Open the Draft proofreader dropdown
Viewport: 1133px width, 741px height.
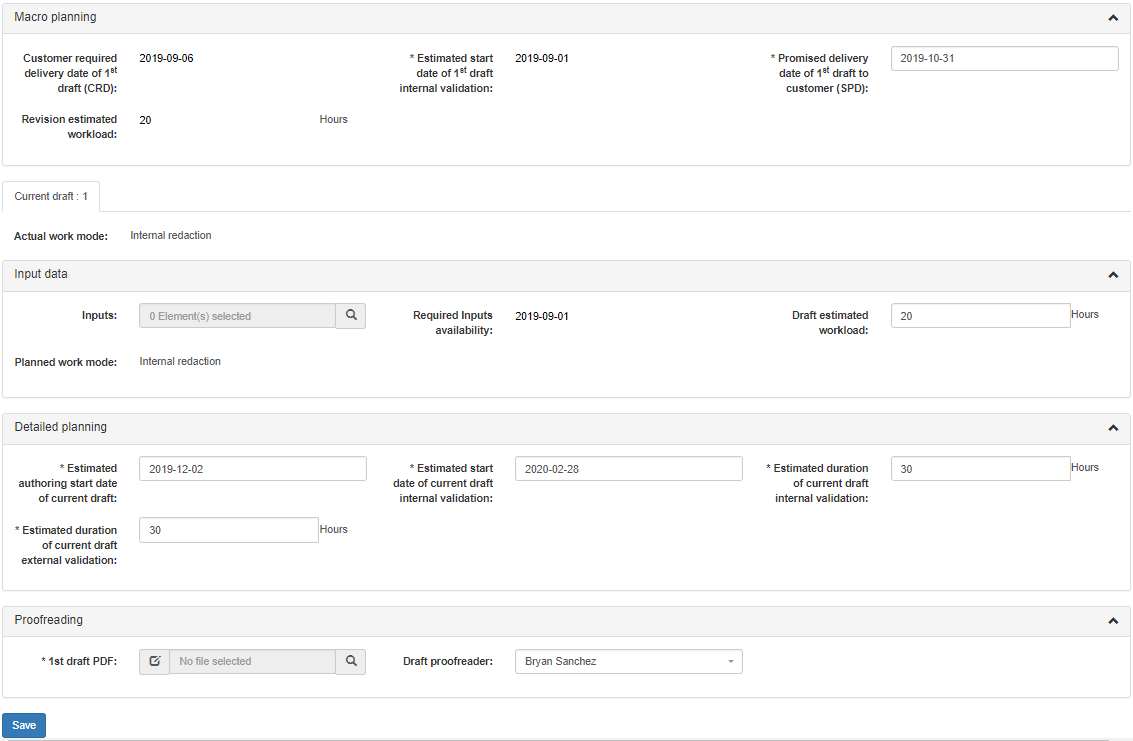coord(628,661)
